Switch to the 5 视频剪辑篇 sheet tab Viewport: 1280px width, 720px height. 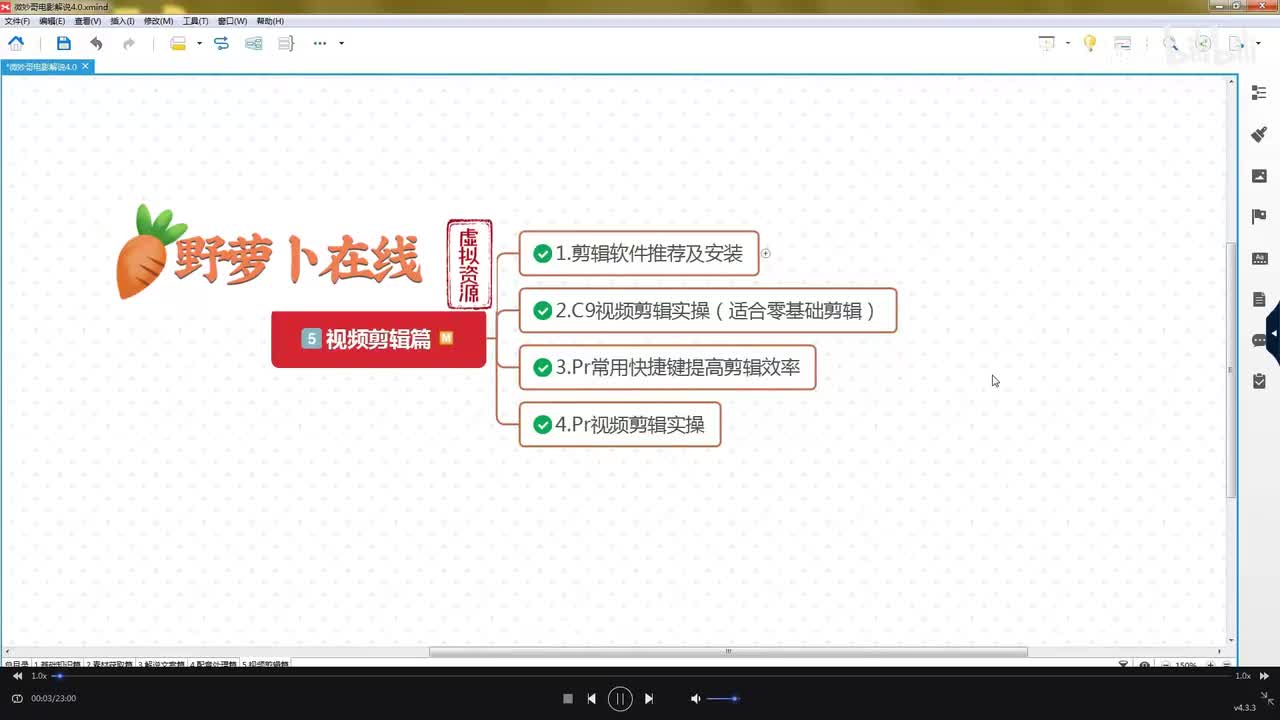pyautogui.click(x=266, y=664)
